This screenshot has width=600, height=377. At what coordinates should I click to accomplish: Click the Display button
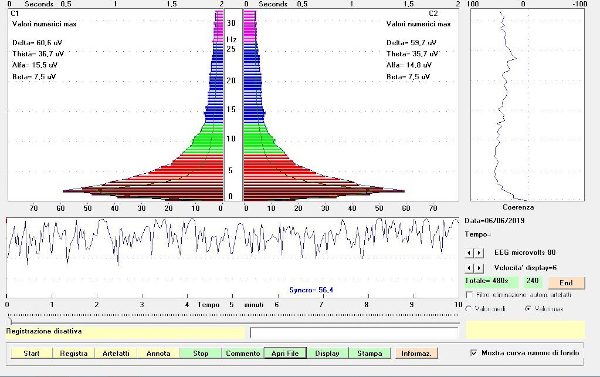point(328,353)
